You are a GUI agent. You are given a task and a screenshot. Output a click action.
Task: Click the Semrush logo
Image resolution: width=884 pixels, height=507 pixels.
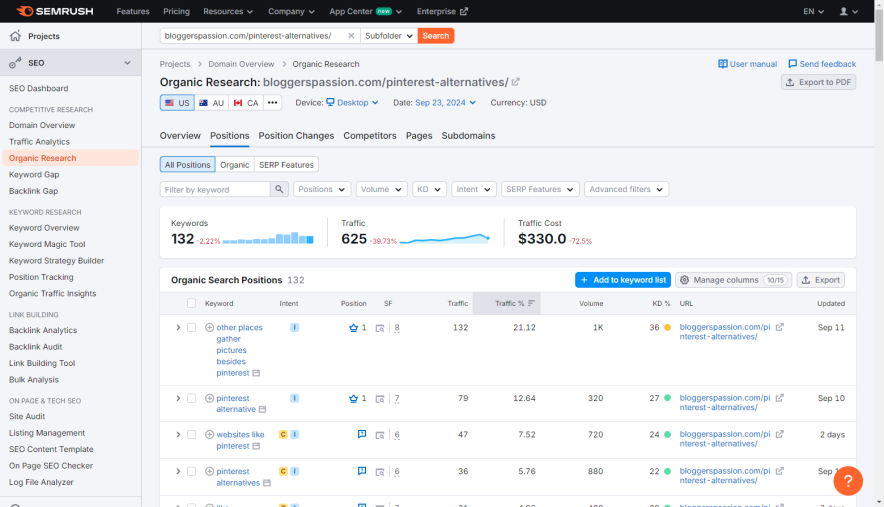tap(55, 11)
